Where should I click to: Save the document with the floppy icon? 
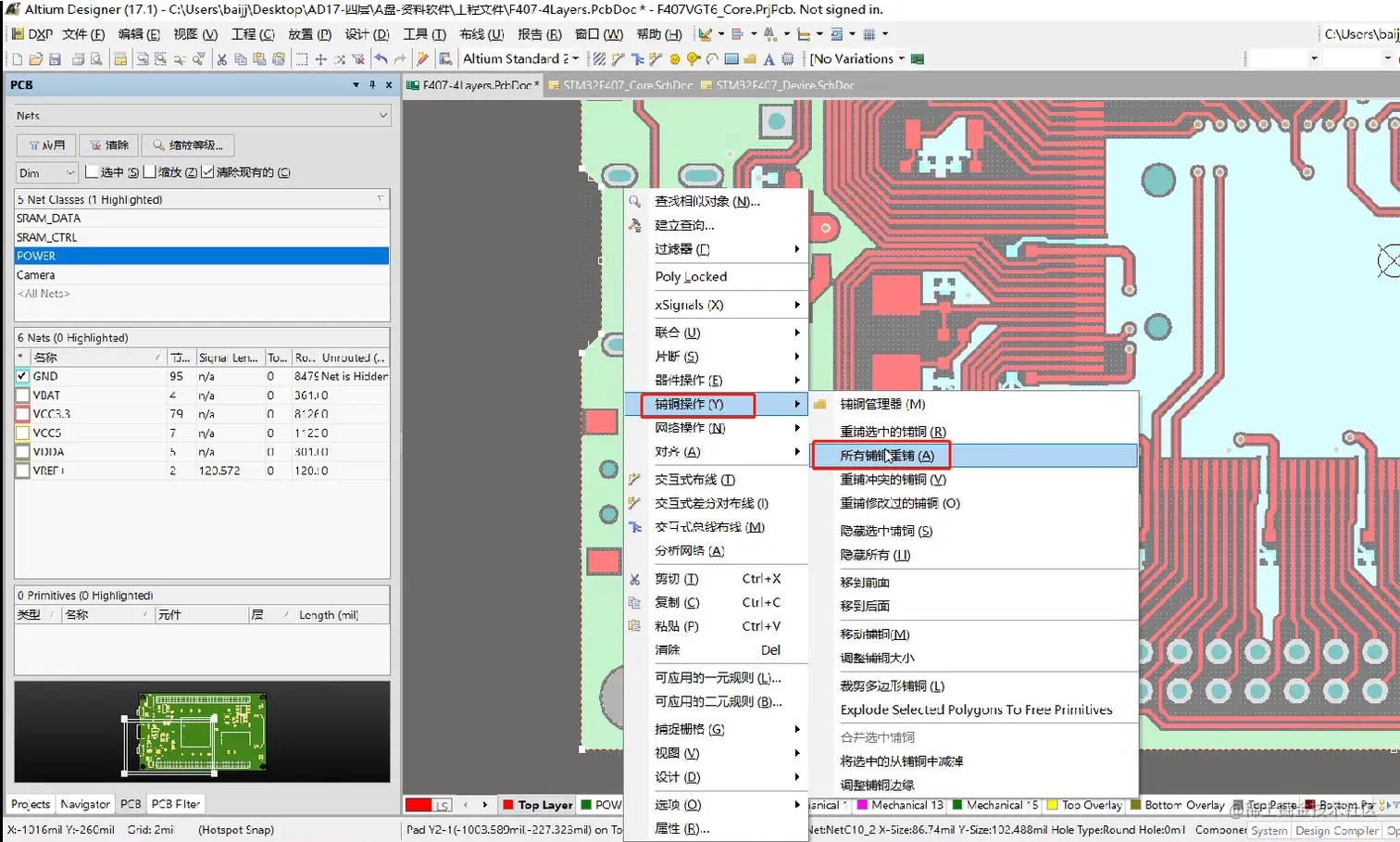pos(55,59)
